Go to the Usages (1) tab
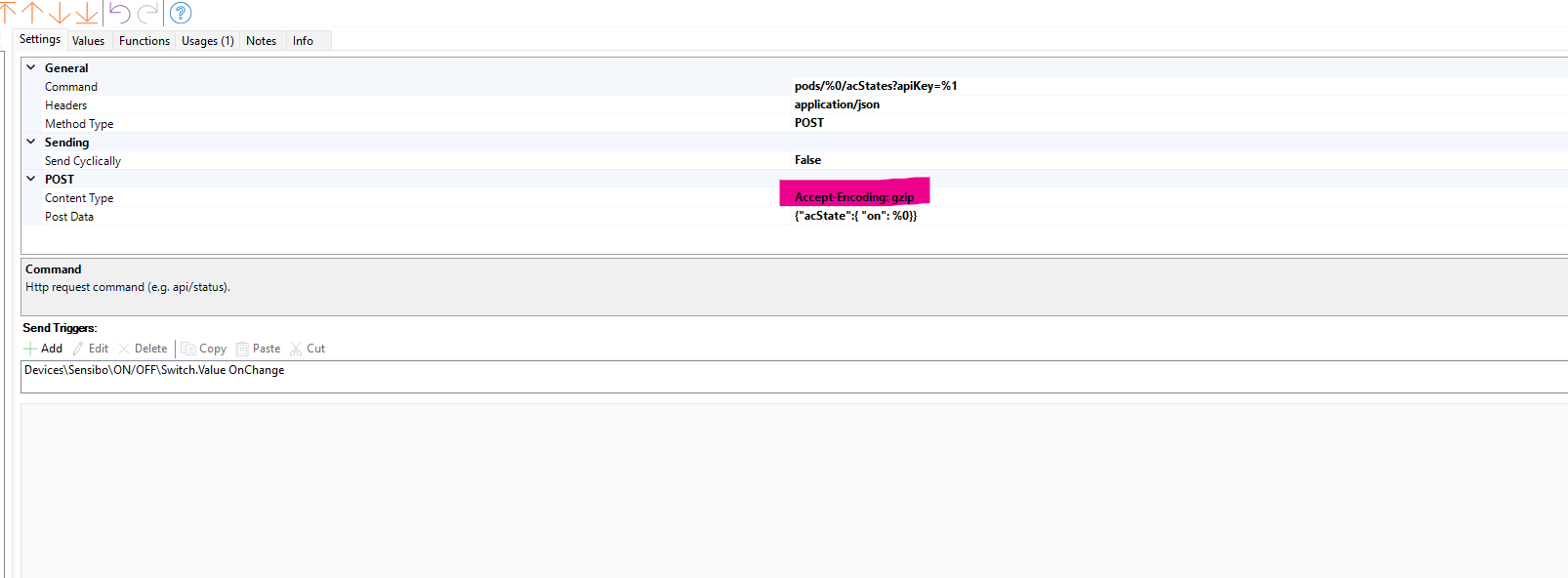1568x578 pixels. 207,41
